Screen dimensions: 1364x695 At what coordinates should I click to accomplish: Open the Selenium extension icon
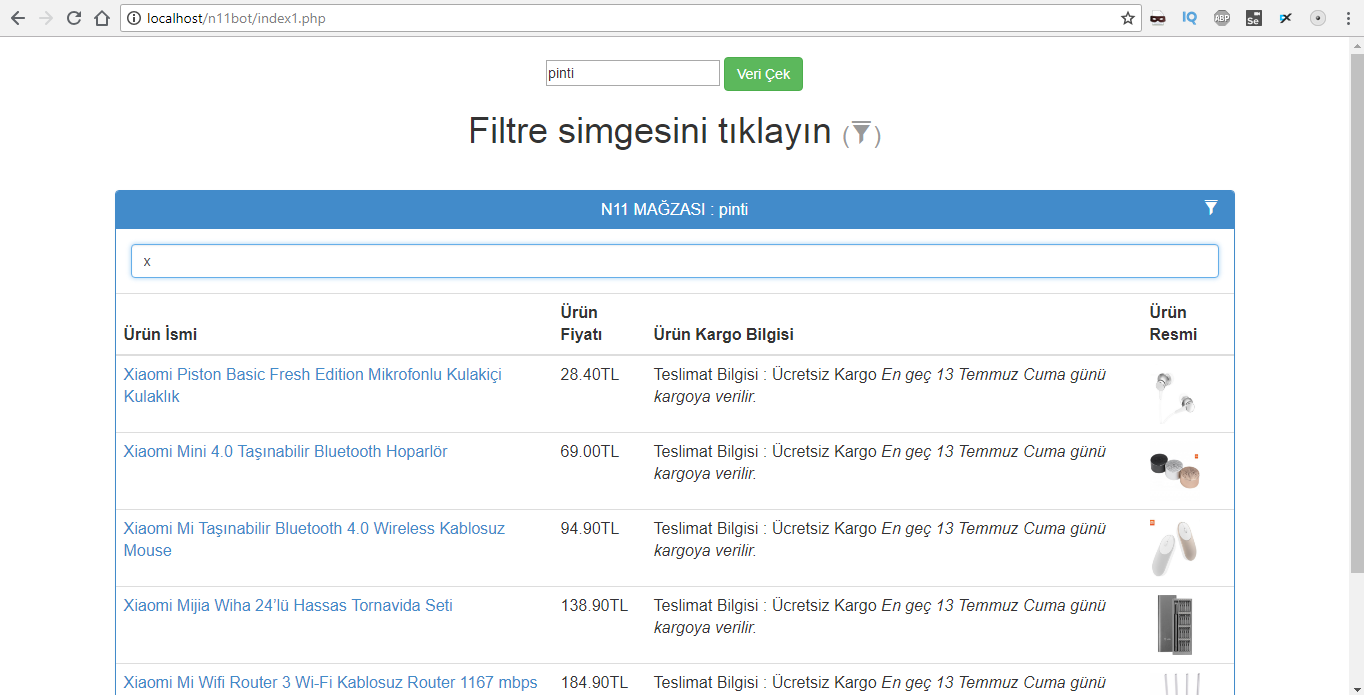coord(1254,18)
